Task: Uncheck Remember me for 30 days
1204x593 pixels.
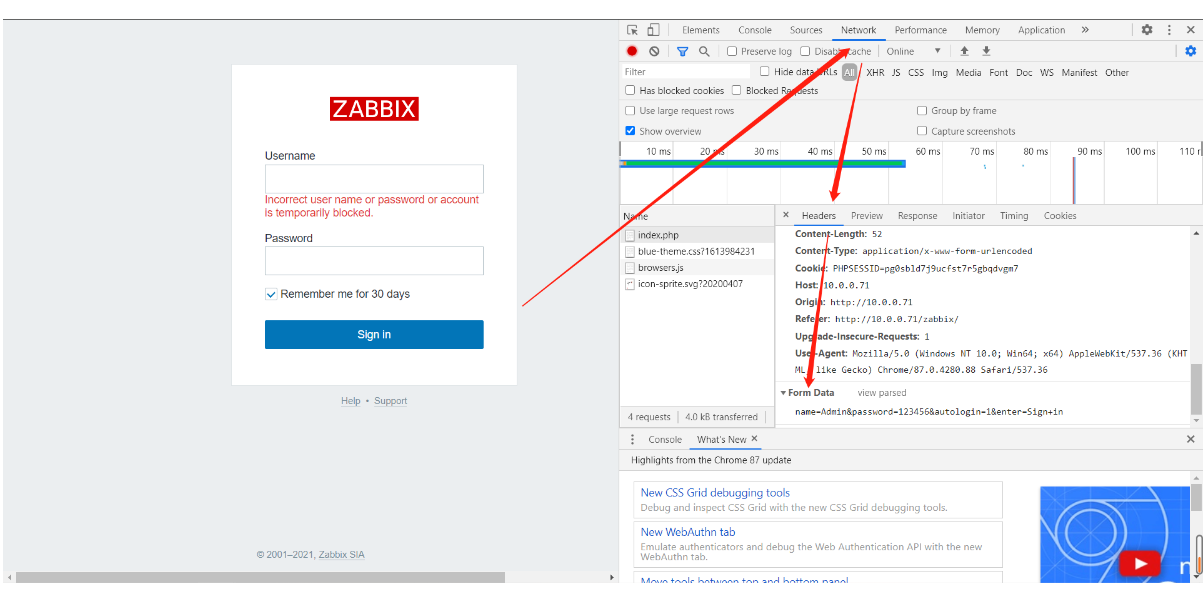Action: [x=271, y=294]
